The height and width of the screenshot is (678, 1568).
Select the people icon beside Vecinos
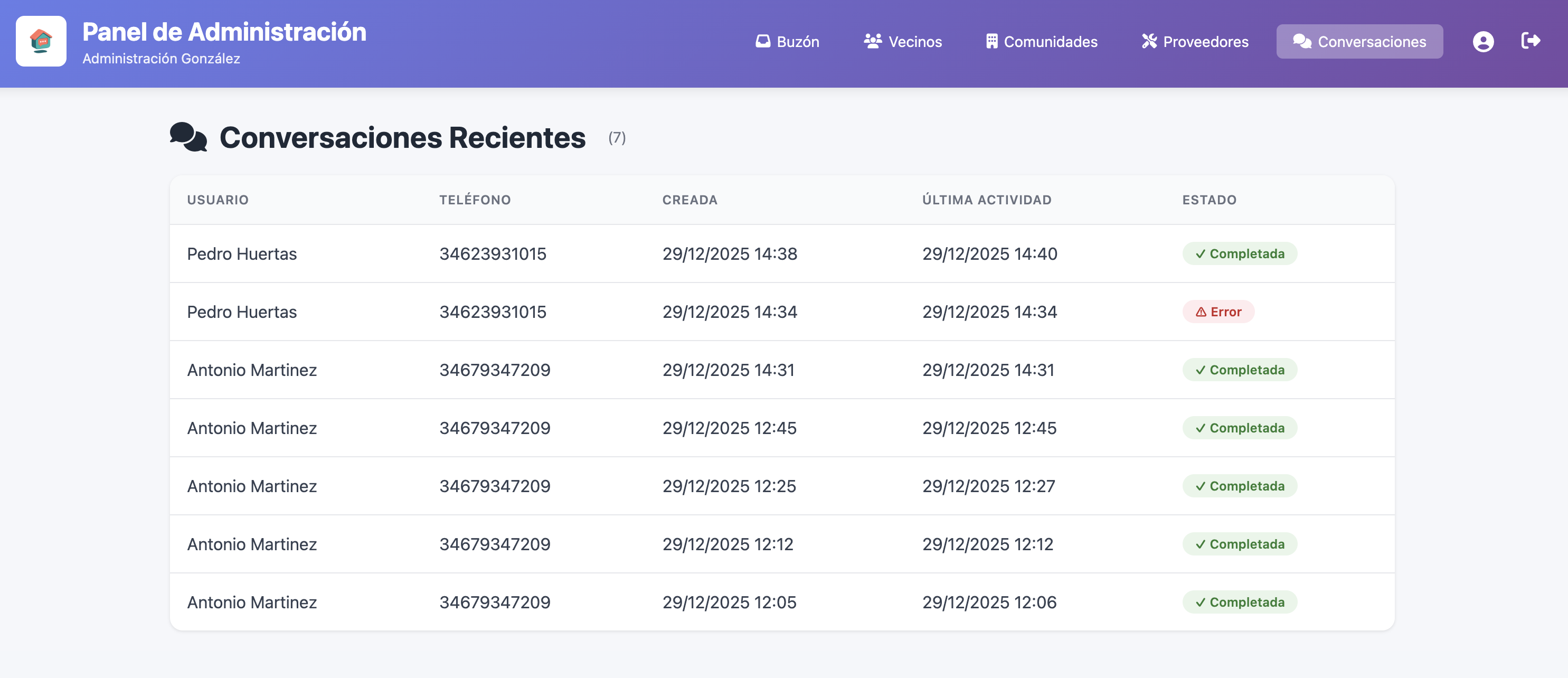pos(873,41)
